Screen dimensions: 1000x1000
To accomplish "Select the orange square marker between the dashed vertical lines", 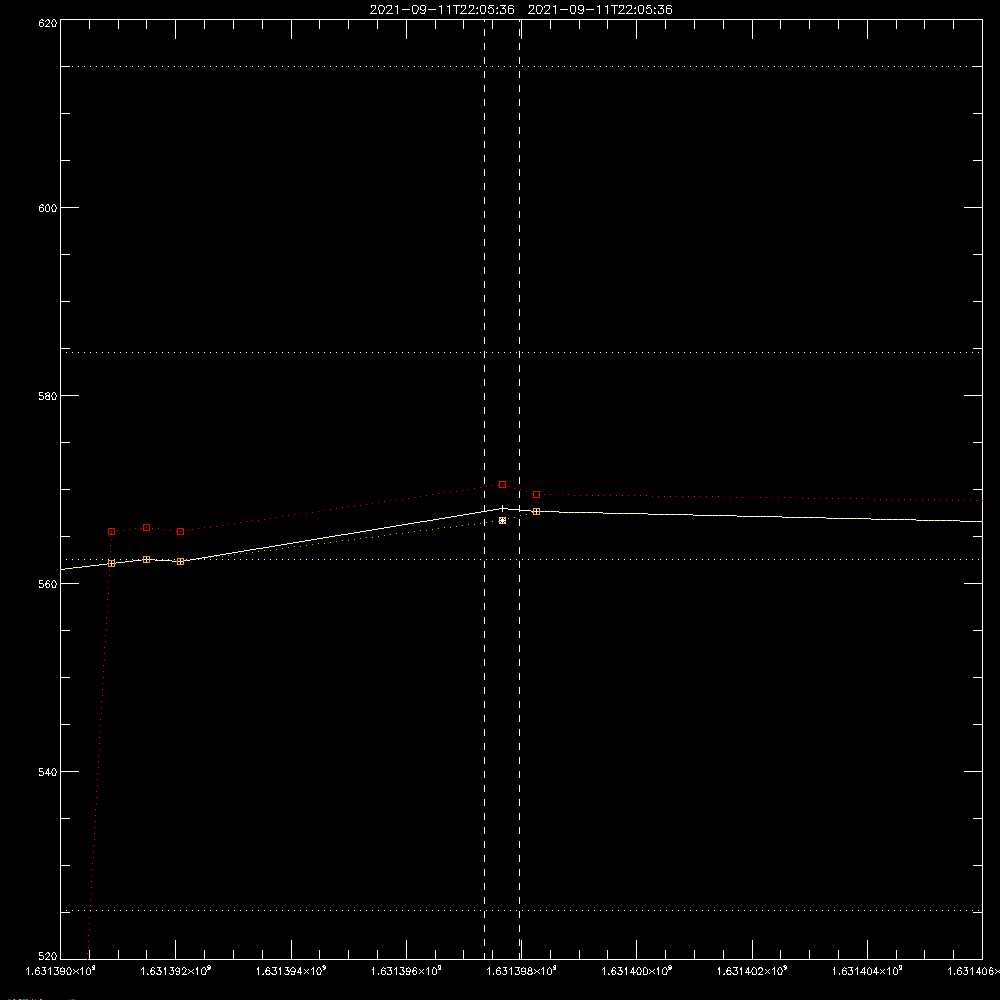I will click(503, 520).
